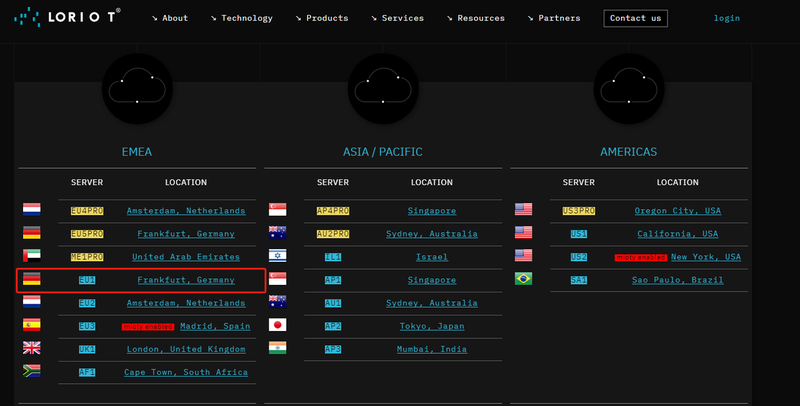Click the LORIOT logo in header
Viewport: 800px width, 406px height.
click(x=67, y=17)
